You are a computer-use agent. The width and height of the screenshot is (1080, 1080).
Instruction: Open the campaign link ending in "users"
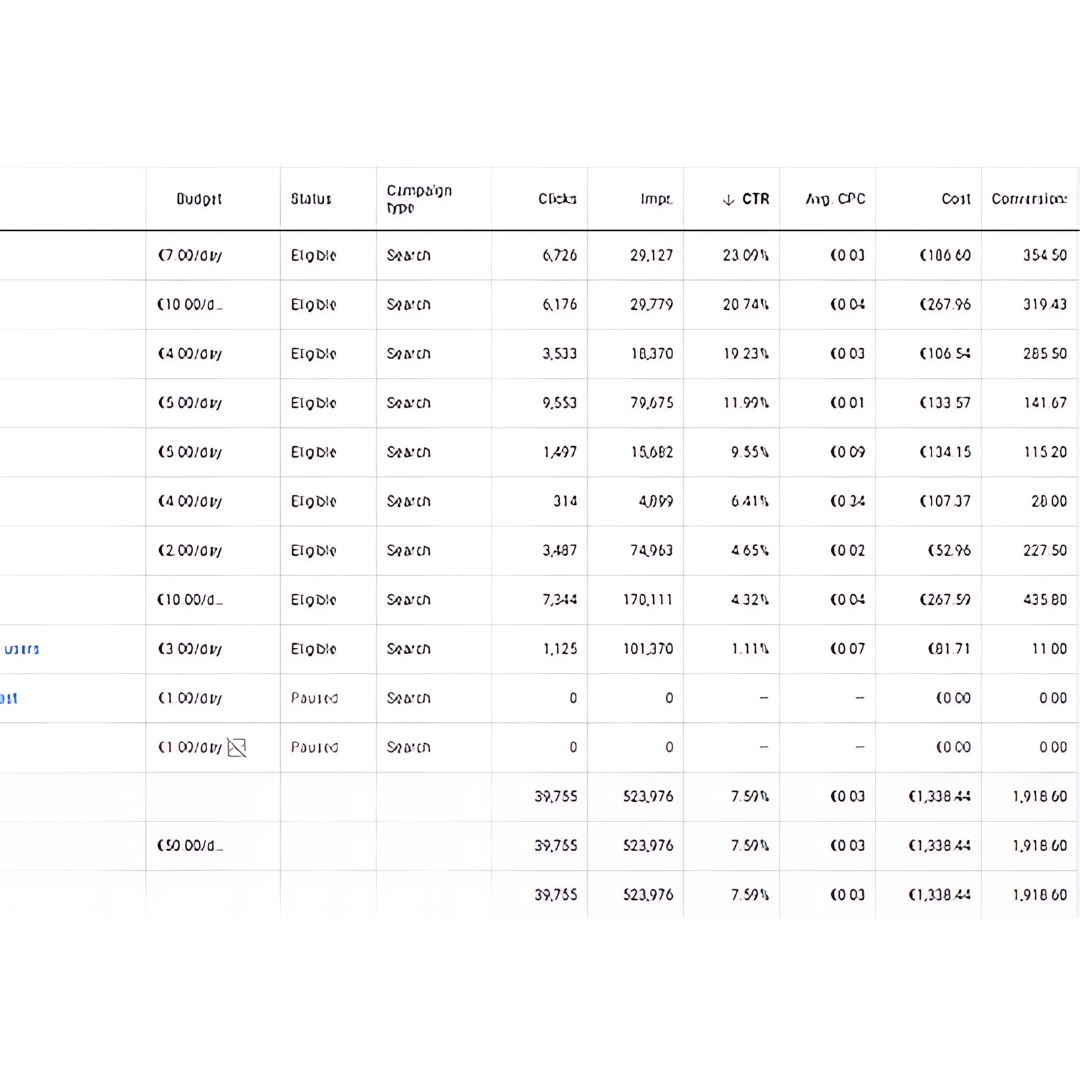pos(21,649)
